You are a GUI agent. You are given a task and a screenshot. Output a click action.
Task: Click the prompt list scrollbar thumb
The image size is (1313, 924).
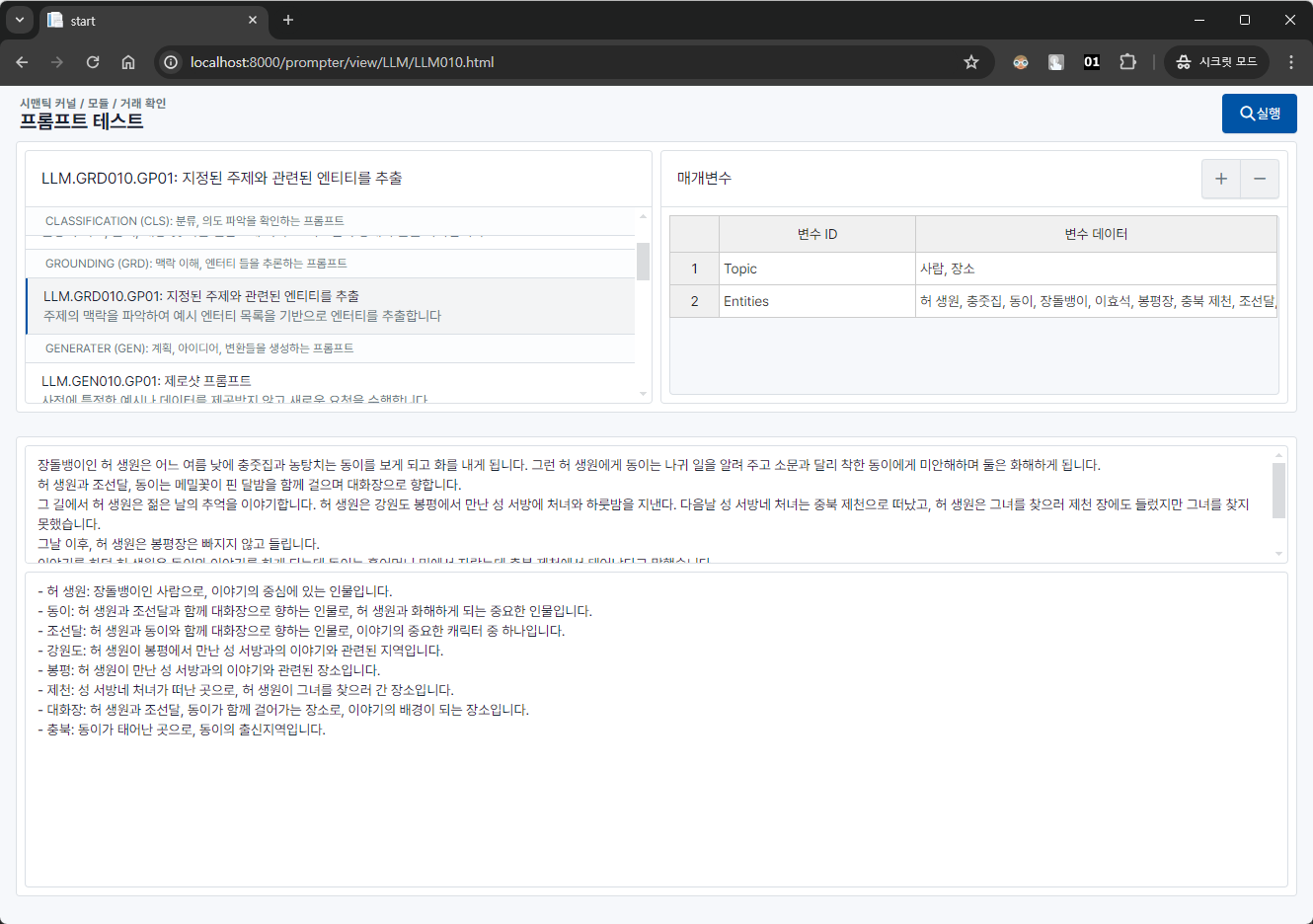point(644,262)
